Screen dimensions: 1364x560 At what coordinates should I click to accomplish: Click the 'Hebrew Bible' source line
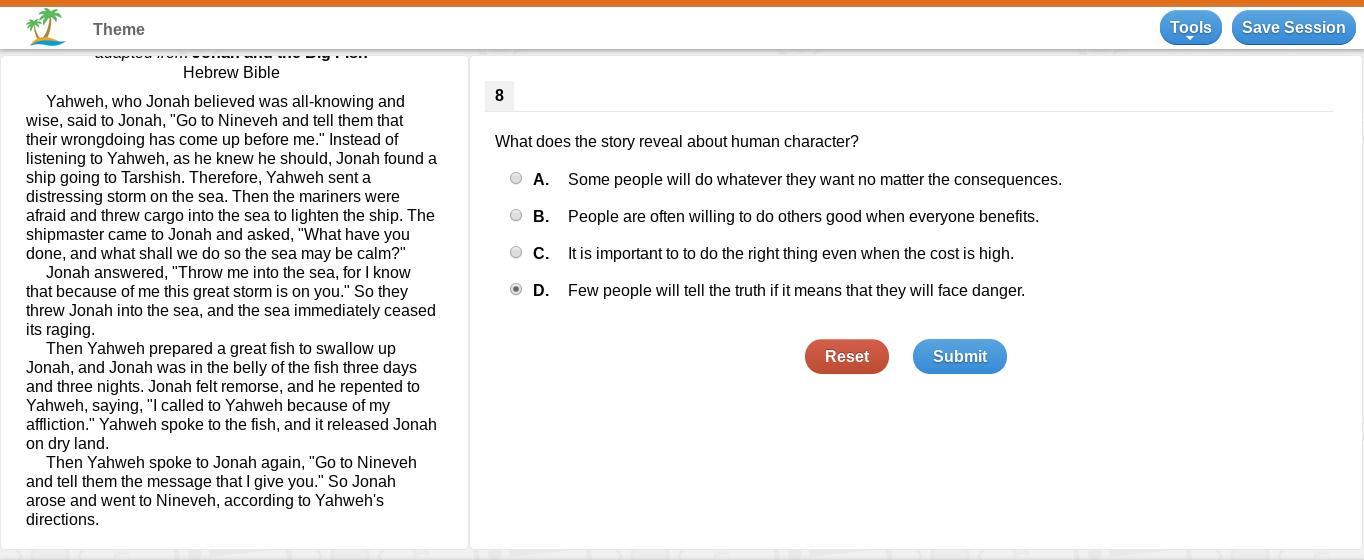231,73
